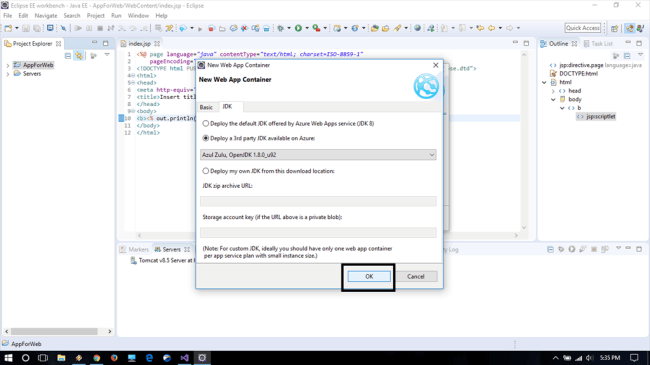Click the Search flashlight toolbar icon
This screenshot has height=365, width=650.
coord(398,28)
